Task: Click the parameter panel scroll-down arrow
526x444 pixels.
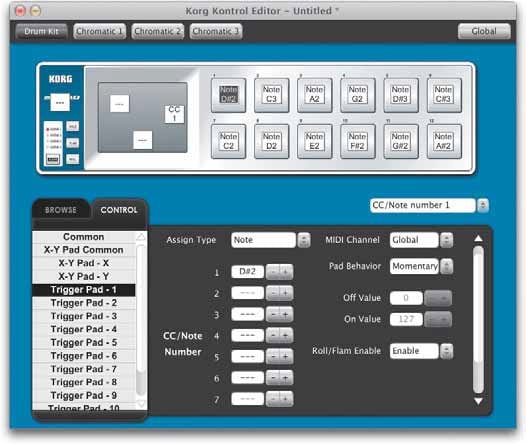Action: tap(478, 401)
